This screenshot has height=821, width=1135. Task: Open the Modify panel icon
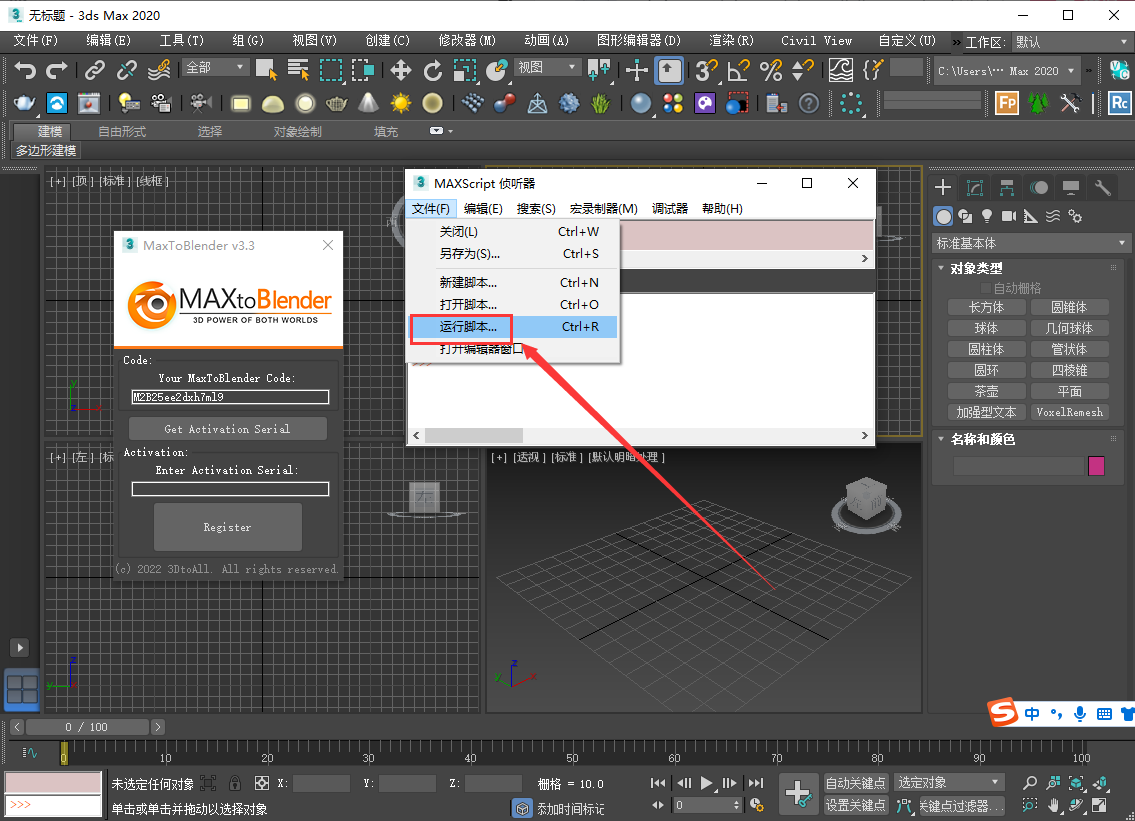pyautogui.click(x=975, y=188)
